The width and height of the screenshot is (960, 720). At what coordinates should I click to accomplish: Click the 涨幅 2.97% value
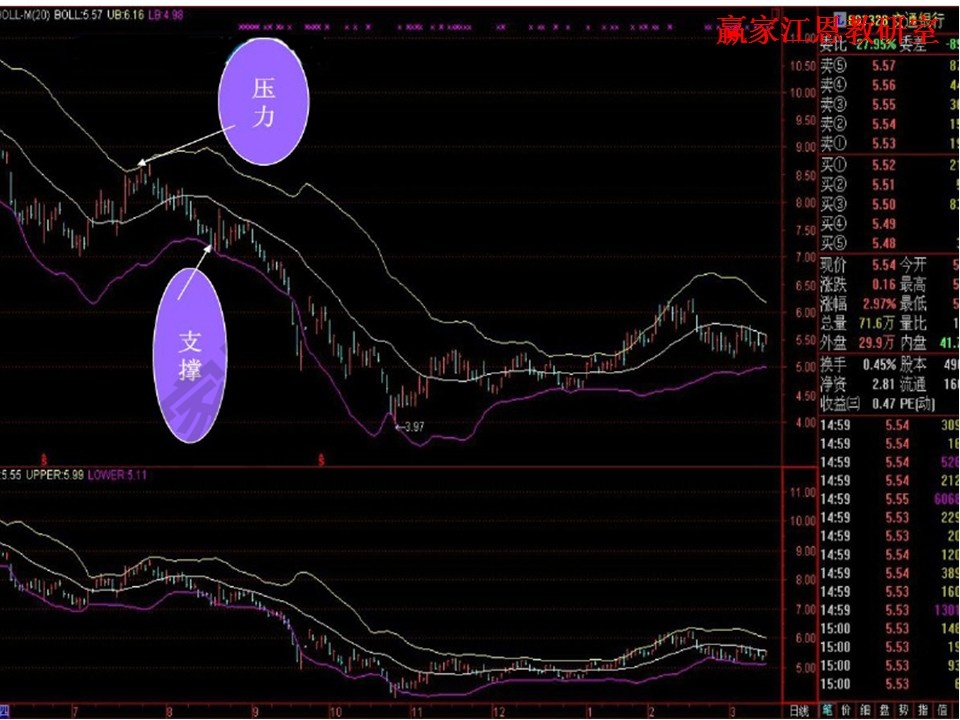(x=883, y=303)
